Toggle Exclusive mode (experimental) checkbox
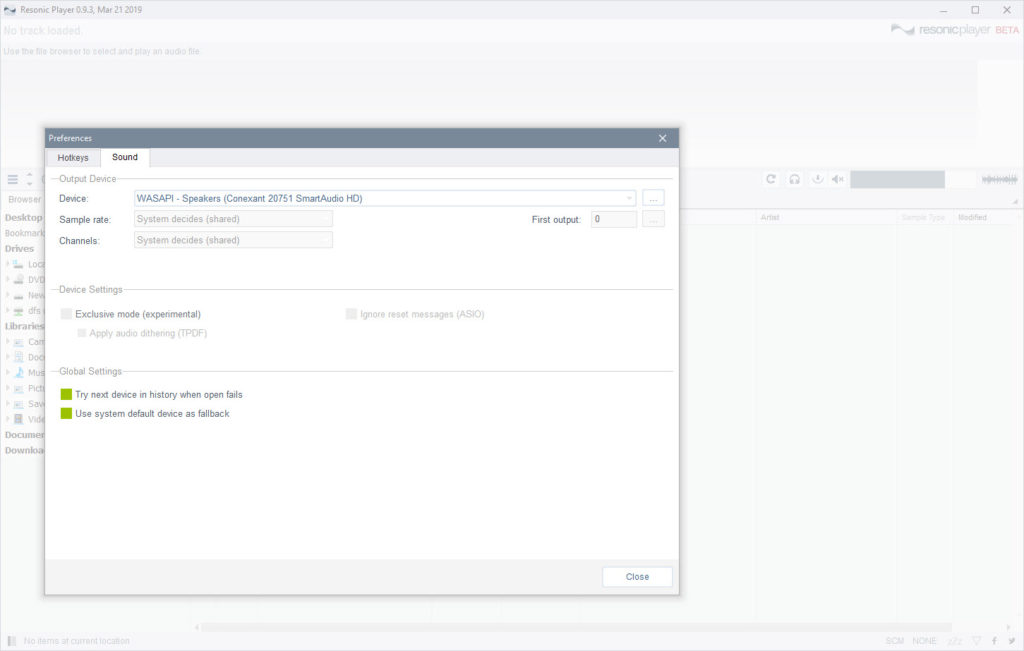 [x=66, y=314]
